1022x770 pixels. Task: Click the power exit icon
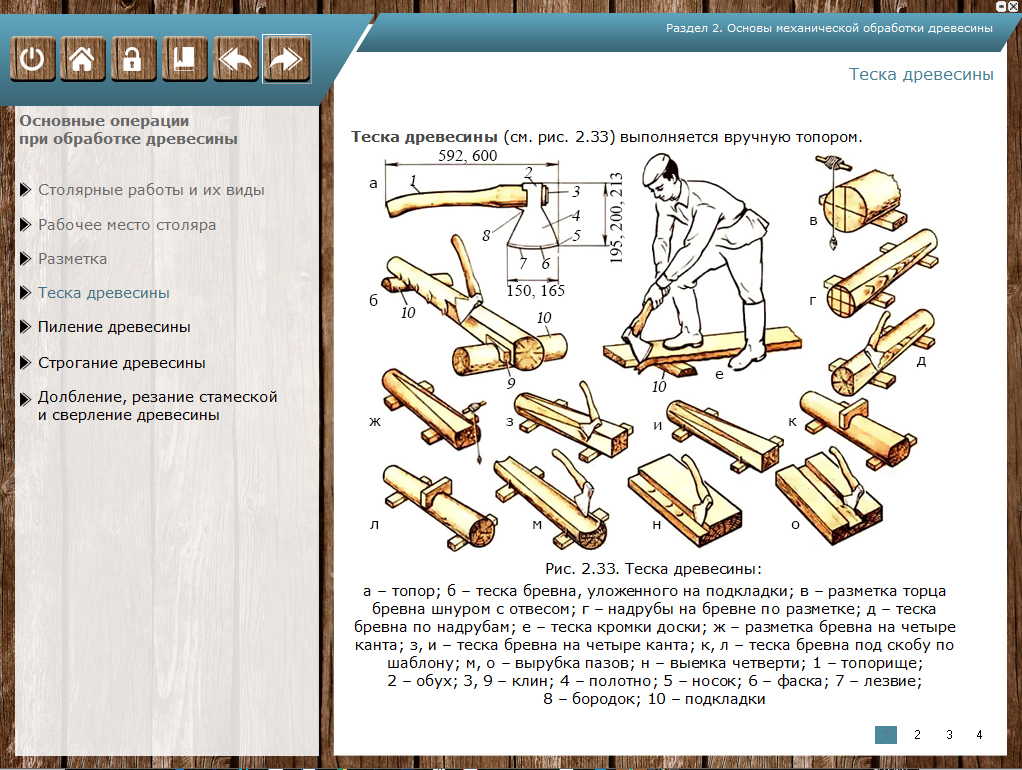click(33, 59)
